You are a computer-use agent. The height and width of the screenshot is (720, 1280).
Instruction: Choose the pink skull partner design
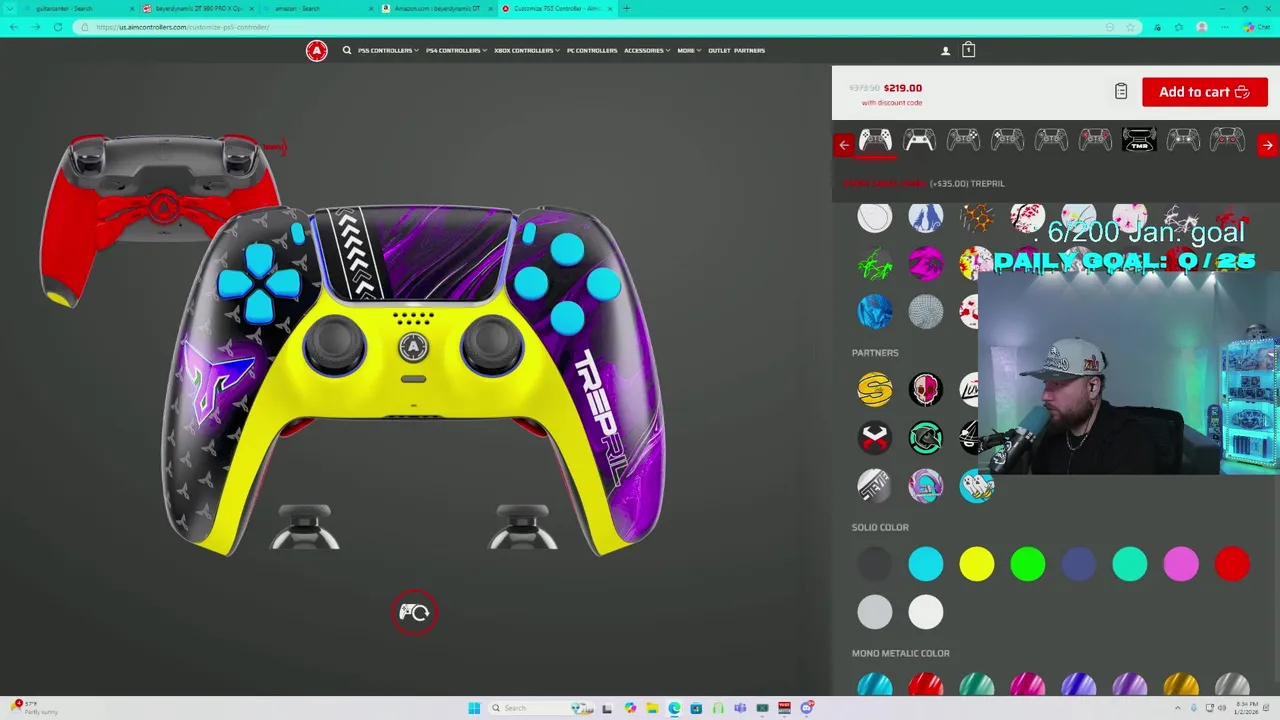coord(925,389)
